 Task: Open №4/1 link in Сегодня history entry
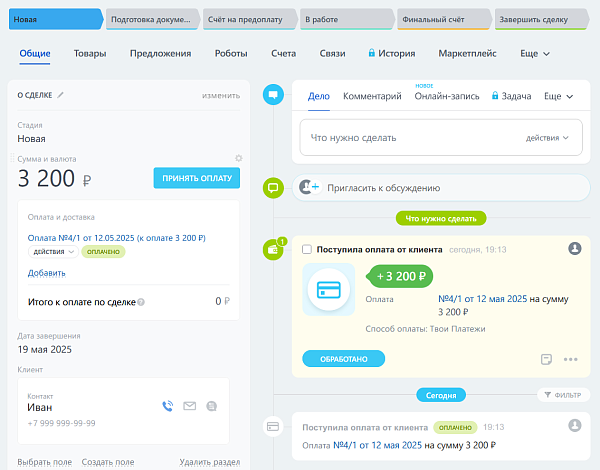point(377,445)
